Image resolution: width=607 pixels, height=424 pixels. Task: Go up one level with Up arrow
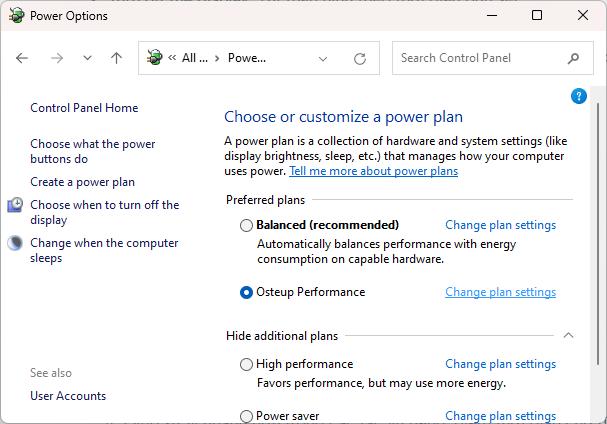click(116, 58)
